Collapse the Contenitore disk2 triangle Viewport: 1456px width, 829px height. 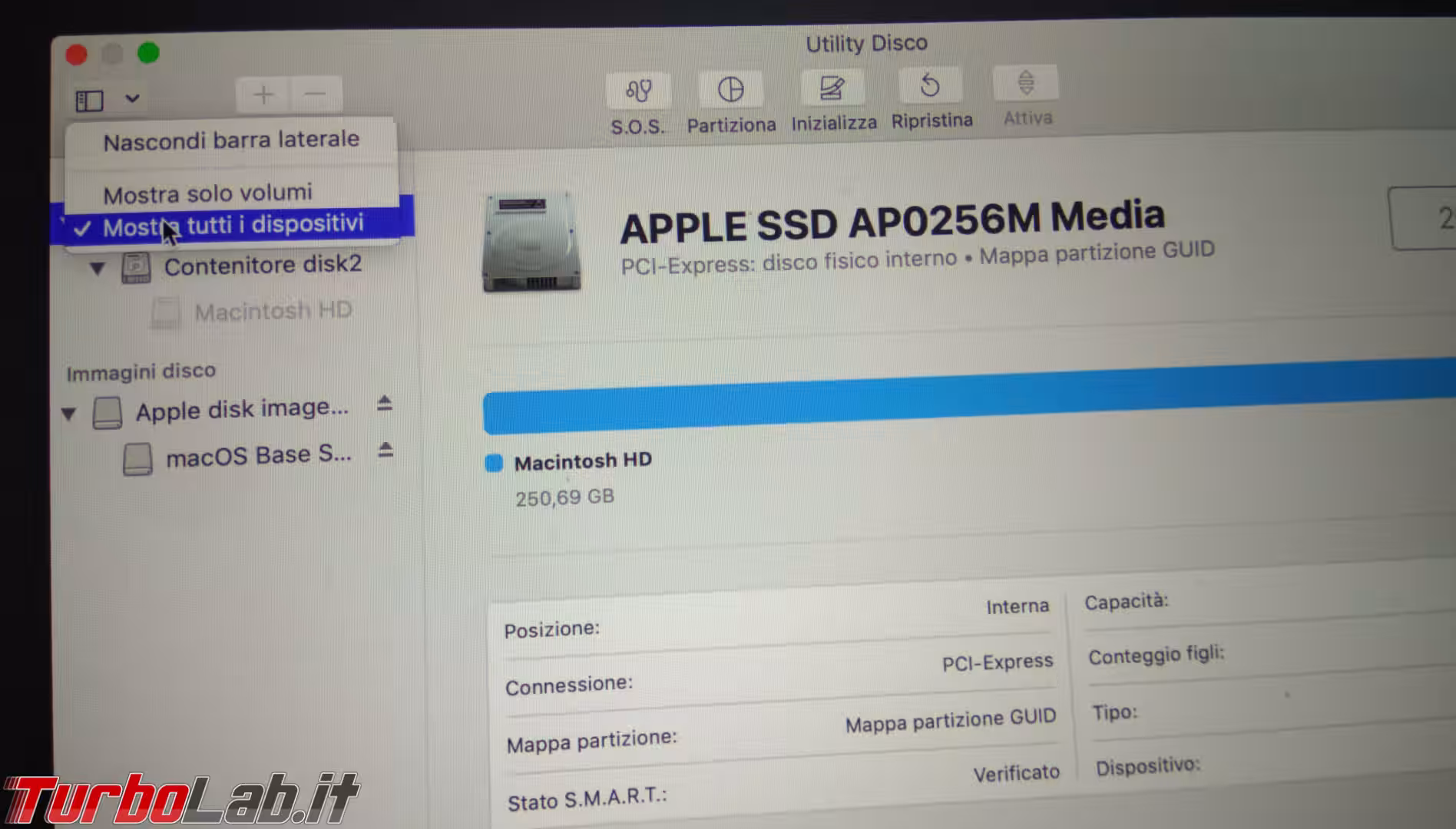tap(98, 268)
